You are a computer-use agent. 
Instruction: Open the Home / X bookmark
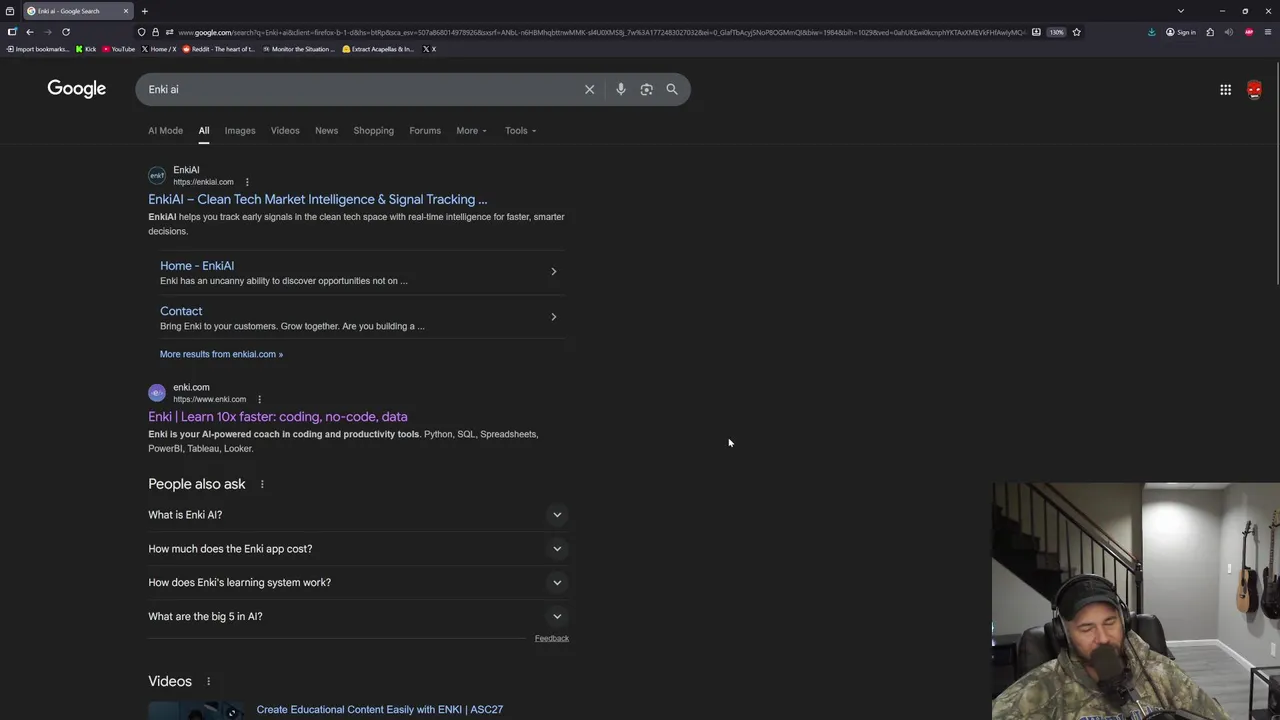[159, 49]
